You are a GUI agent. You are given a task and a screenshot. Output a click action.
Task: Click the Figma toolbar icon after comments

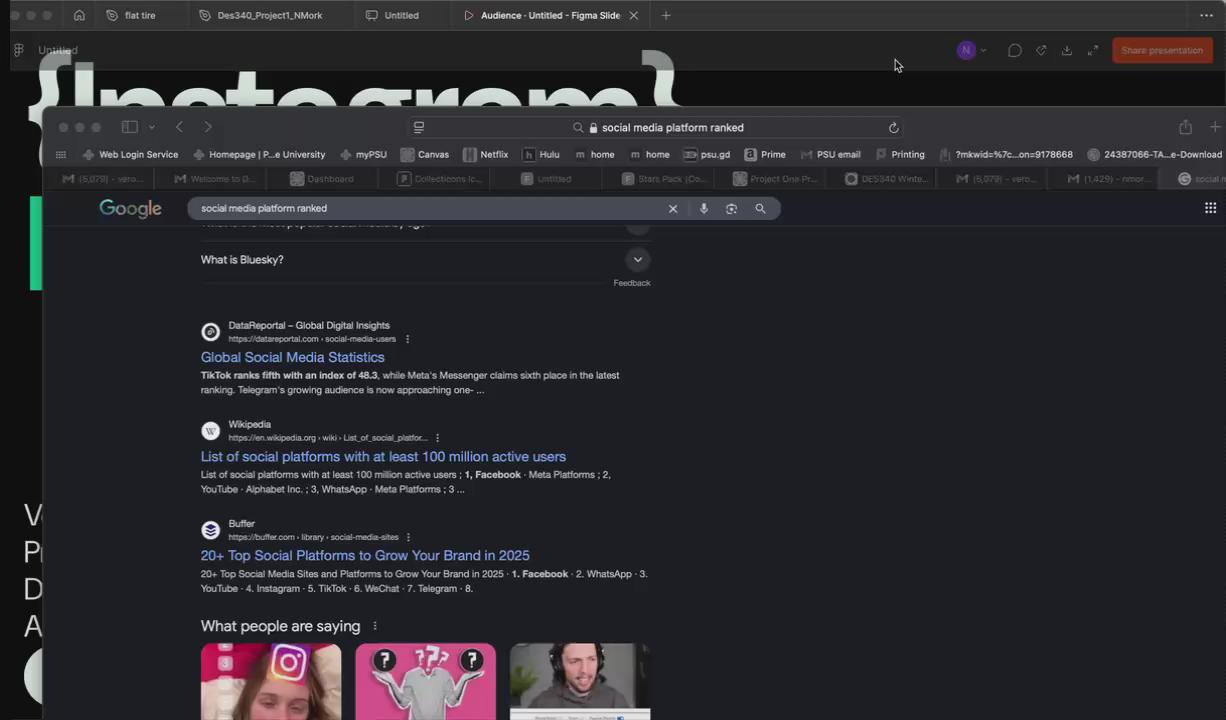(1041, 50)
